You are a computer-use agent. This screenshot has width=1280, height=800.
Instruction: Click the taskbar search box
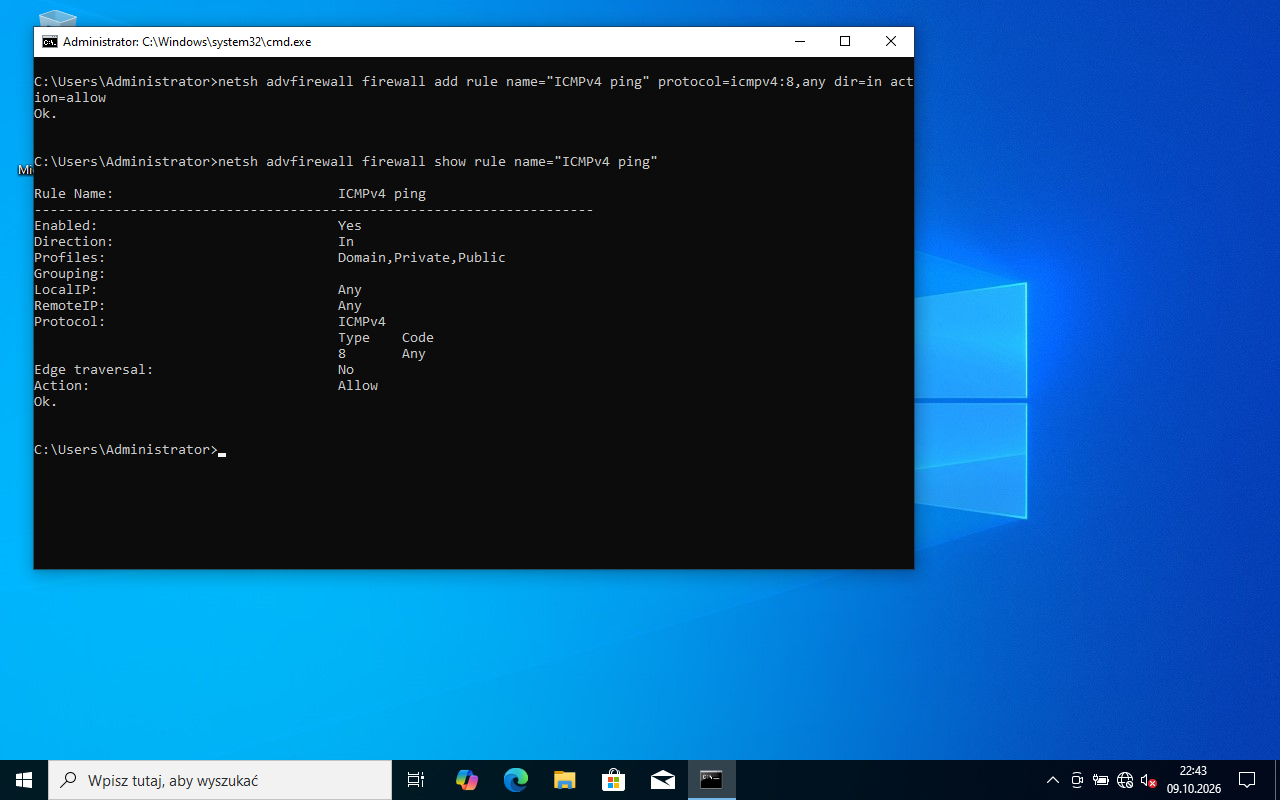tap(220, 780)
